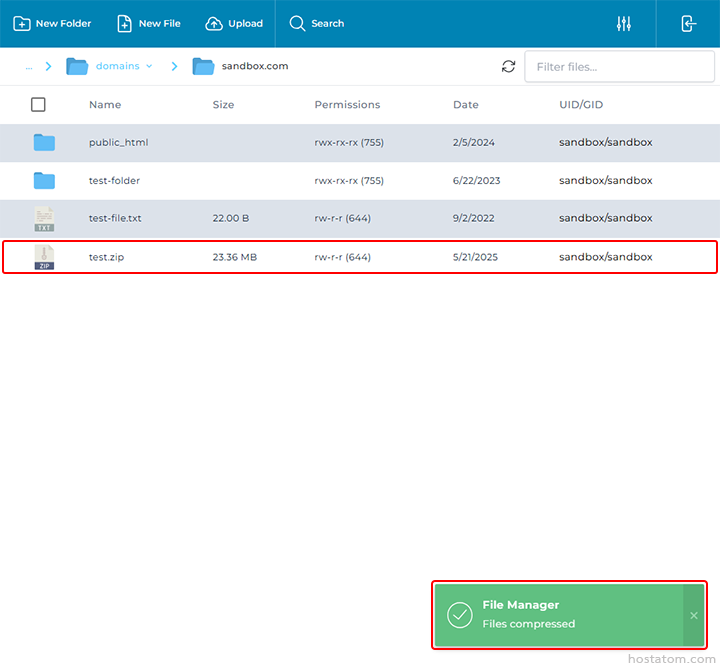Screen dimensions: 720x667
Task: Click the test-file.txt text file icon
Action: (x=44, y=218)
